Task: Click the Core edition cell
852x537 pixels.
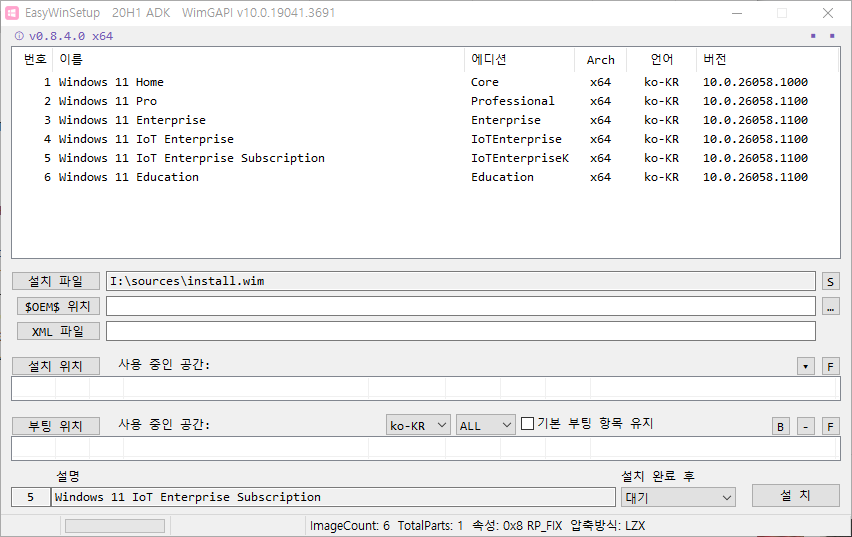Action: pos(485,82)
